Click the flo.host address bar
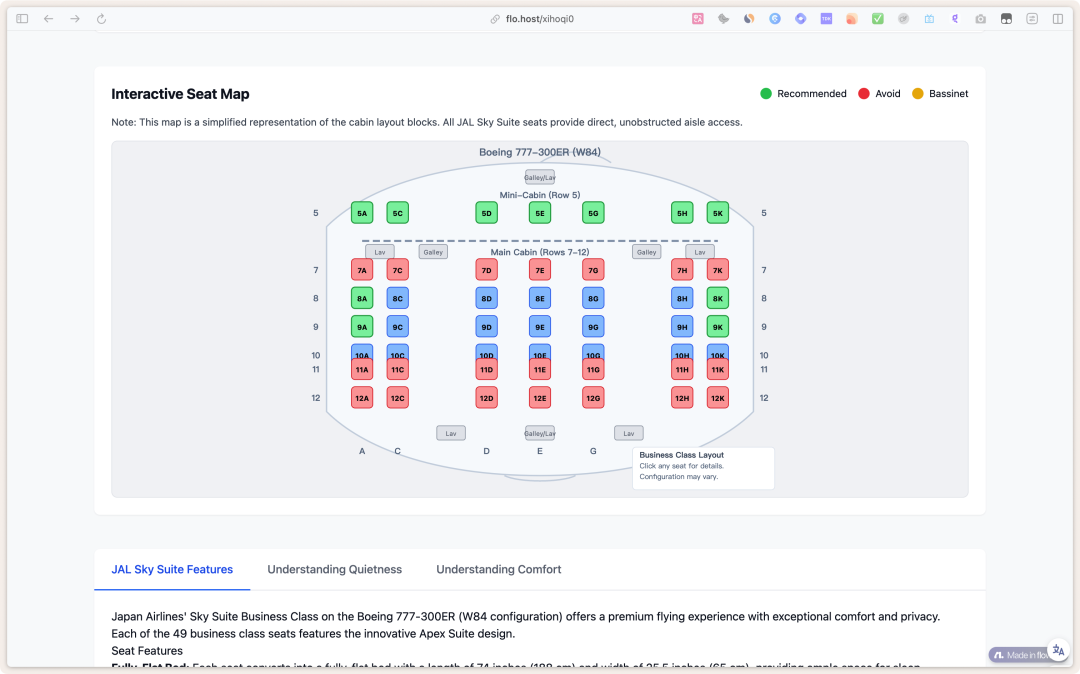Screen dimensions: 1080x674 pyautogui.click(x=540, y=19)
